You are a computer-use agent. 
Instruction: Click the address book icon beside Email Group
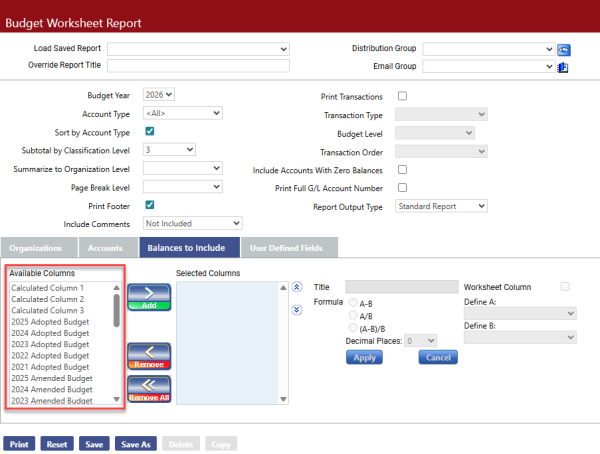564,67
